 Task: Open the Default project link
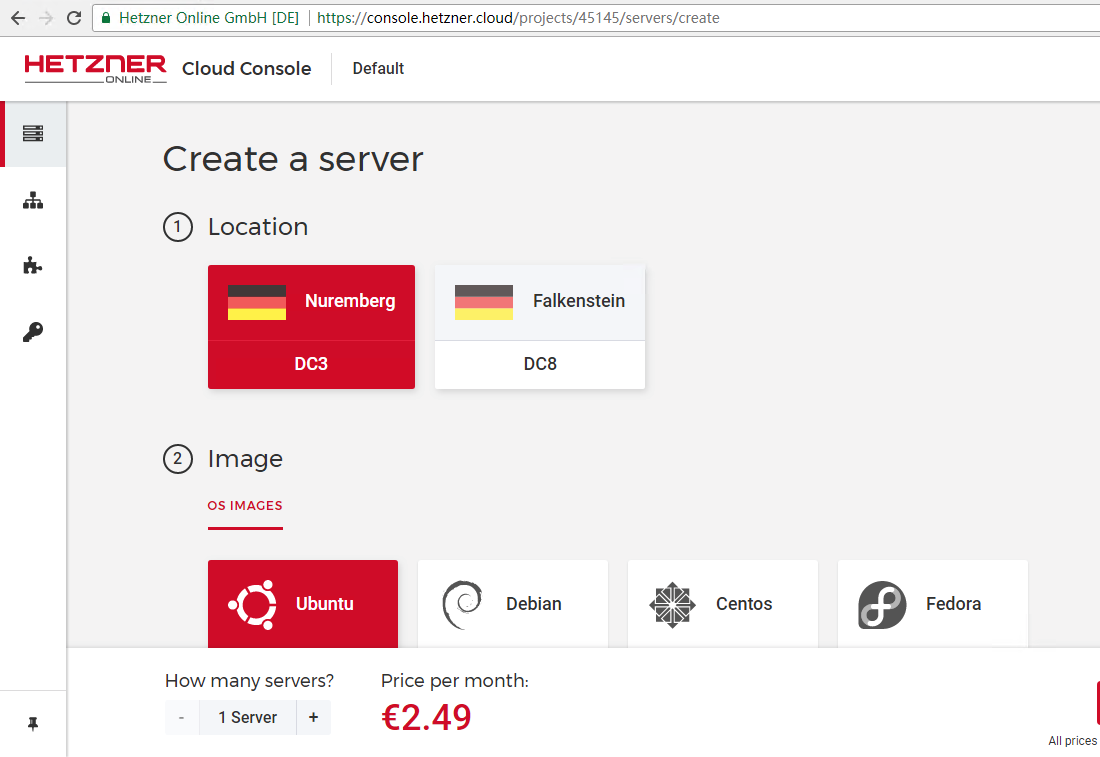[x=378, y=68]
